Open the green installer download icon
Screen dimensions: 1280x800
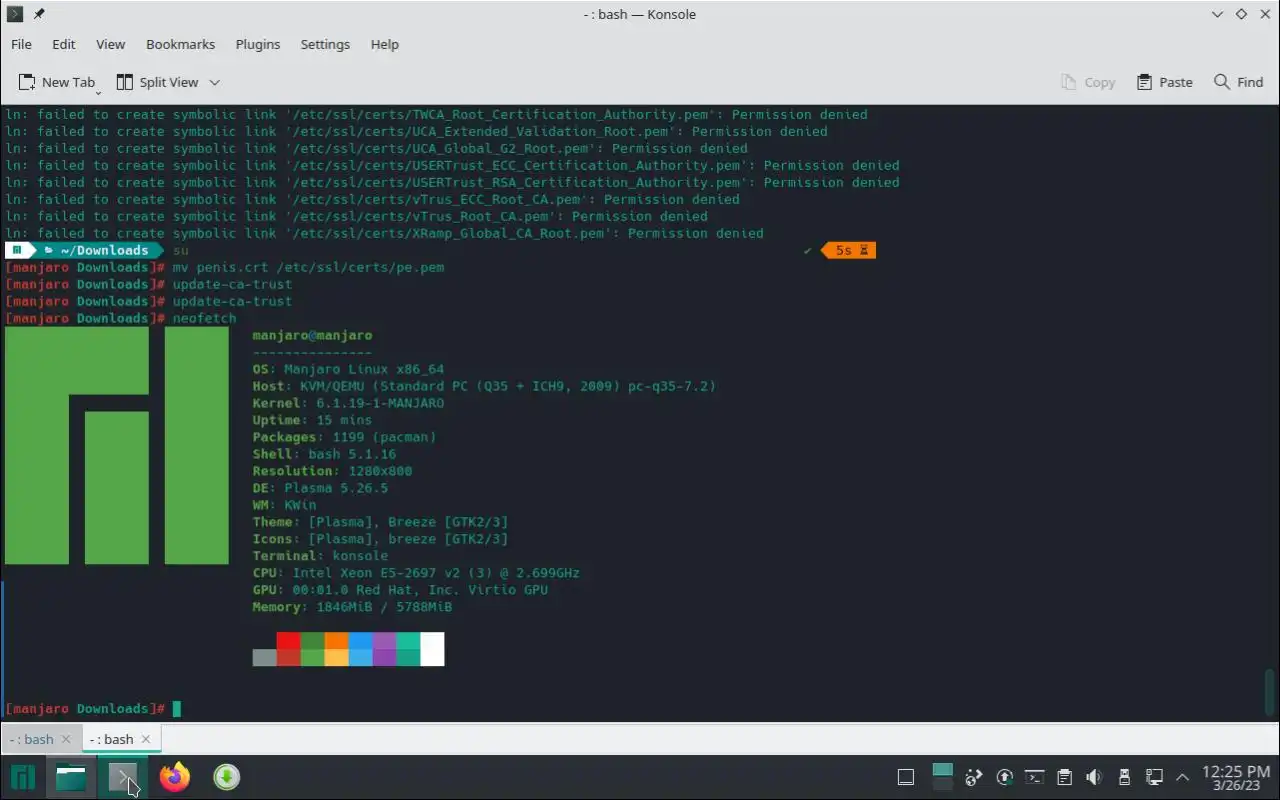[x=227, y=777]
